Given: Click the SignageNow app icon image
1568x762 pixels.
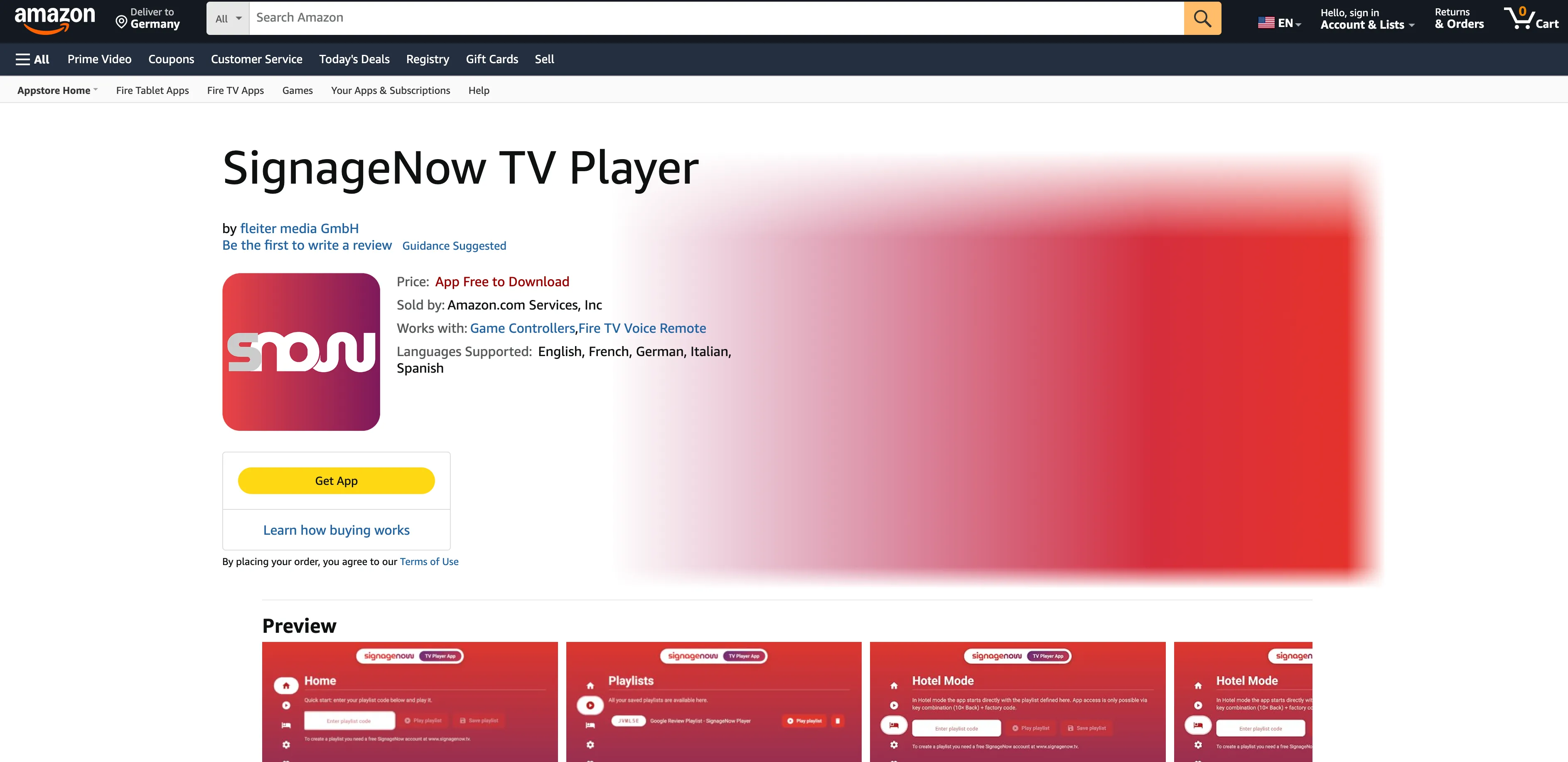Looking at the screenshot, I should [x=301, y=352].
